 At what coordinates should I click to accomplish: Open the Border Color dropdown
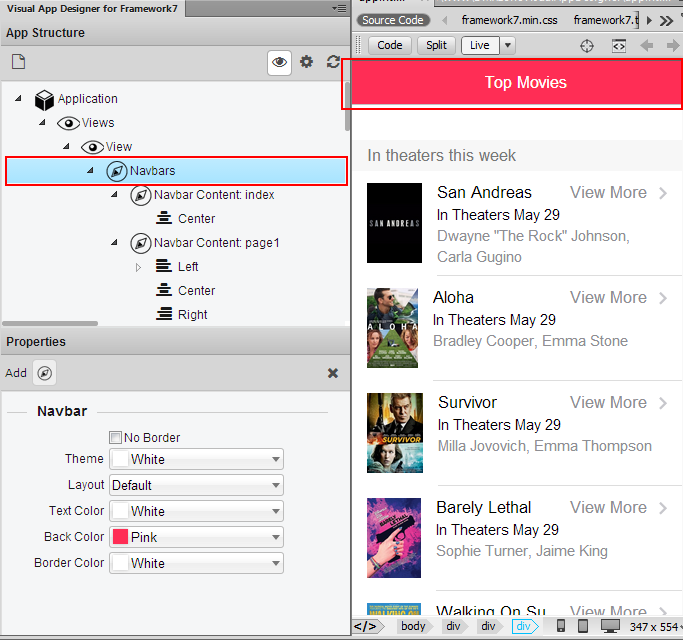pos(196,563)
